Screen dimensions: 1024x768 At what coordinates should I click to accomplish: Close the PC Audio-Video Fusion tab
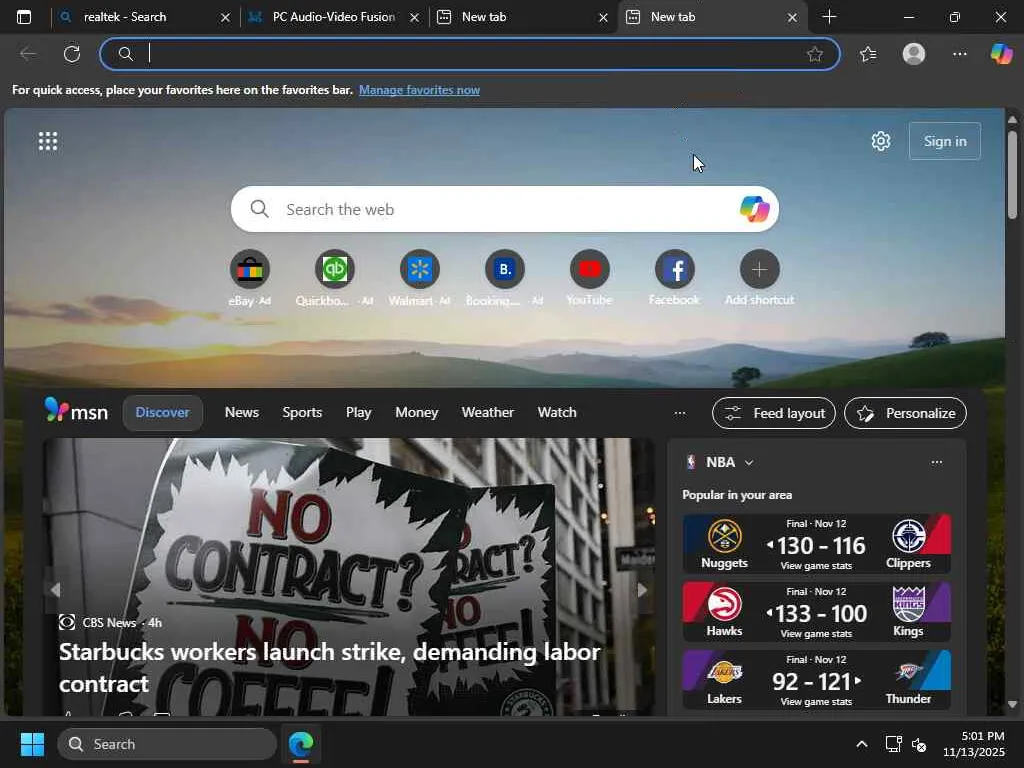414,18
